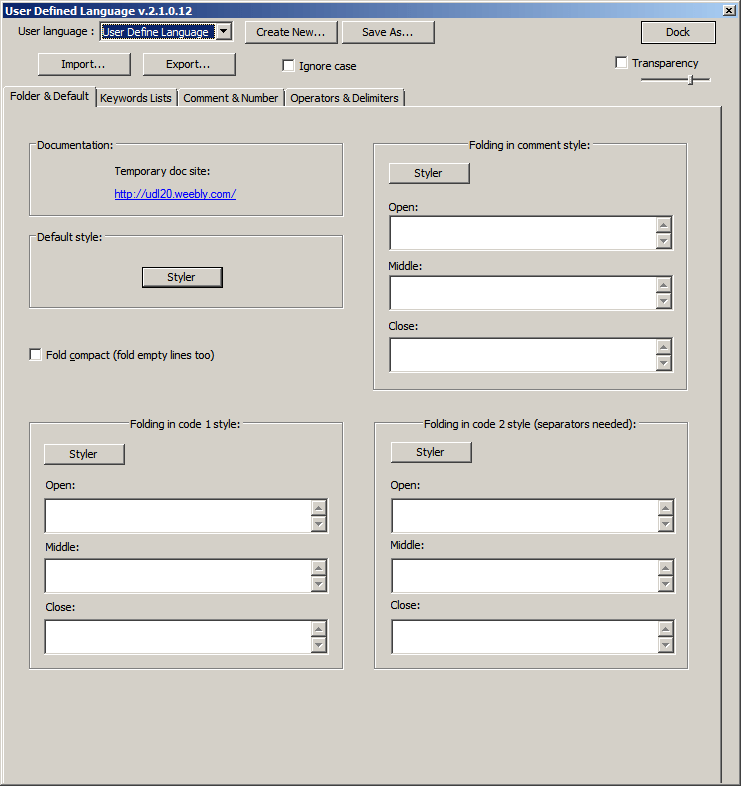Click scroll up arrow of code 2 Open field
The height and width of the screenshot is (786, 741).
coord(666,508)
